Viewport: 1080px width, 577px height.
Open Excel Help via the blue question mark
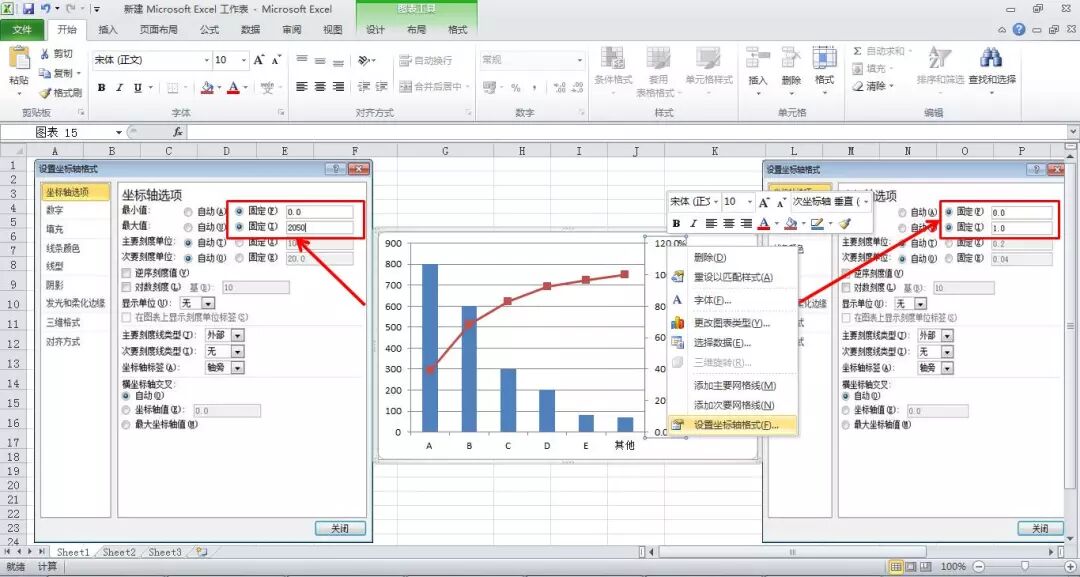point(1019,30)
